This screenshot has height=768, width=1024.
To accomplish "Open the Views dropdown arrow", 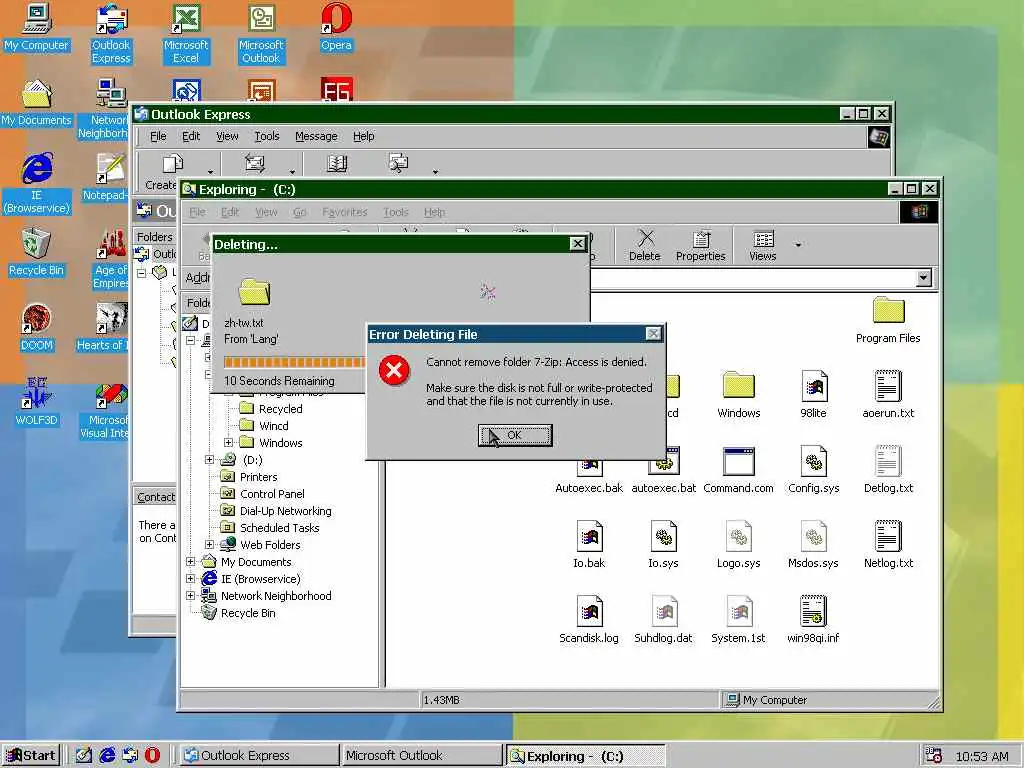I will tap(798, 246).
